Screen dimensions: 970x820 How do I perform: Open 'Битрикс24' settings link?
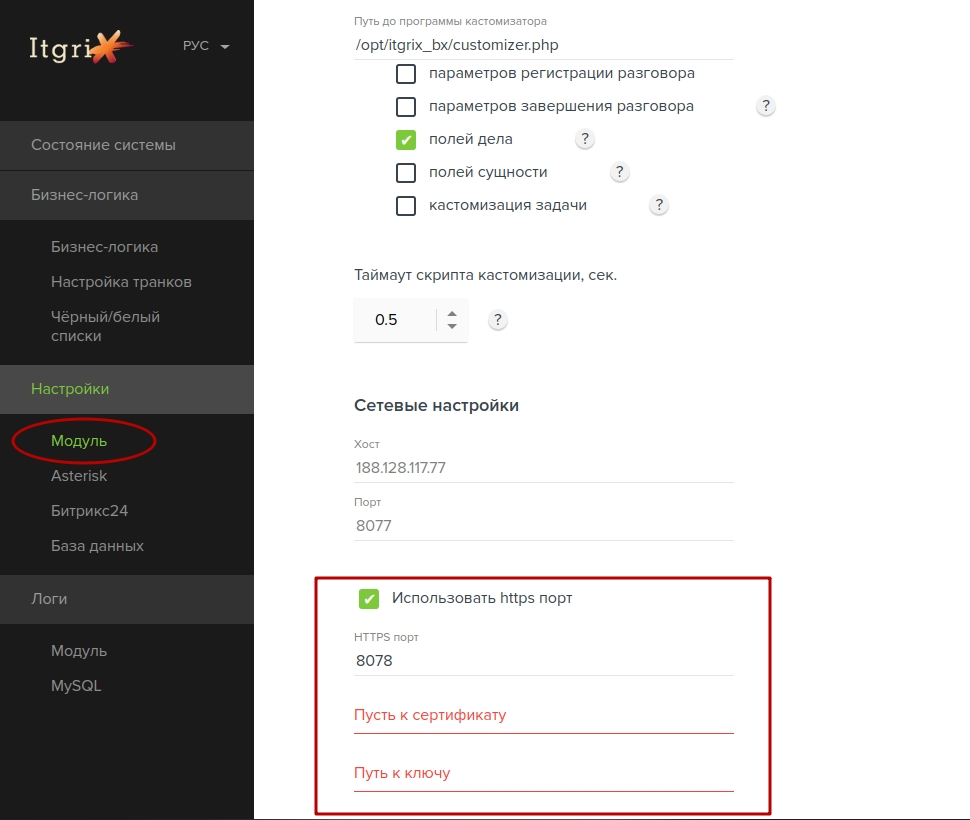89,511
